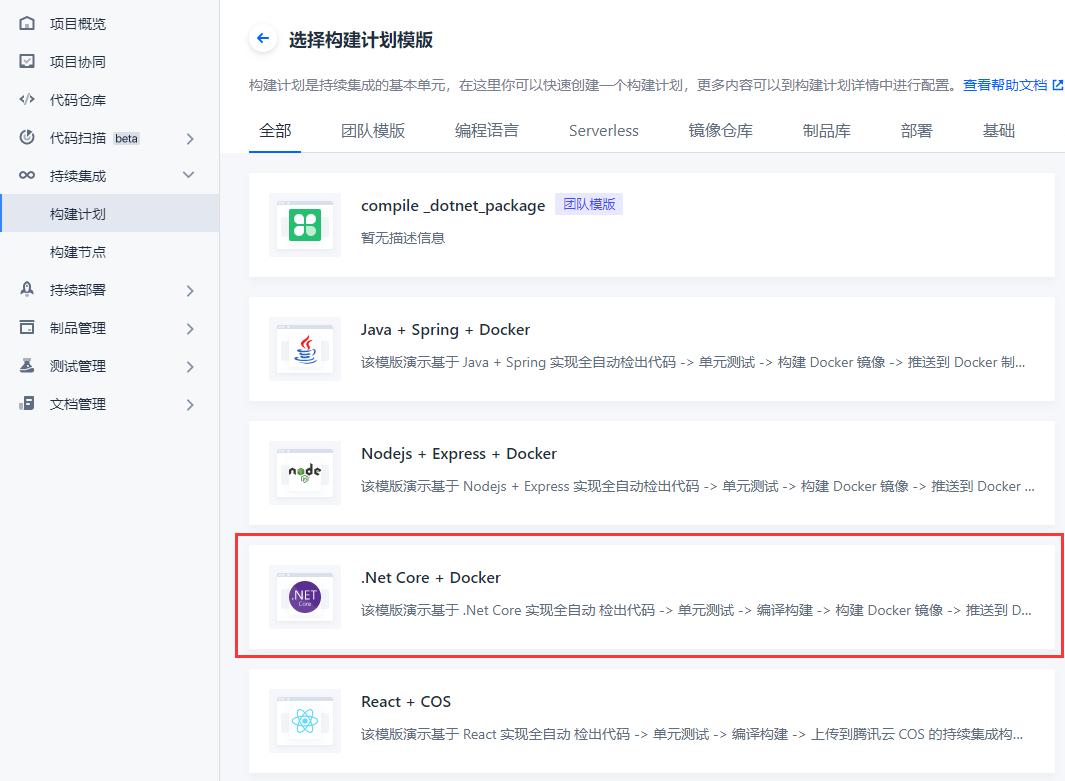Click the Node.js template icon

pos(305,473)
